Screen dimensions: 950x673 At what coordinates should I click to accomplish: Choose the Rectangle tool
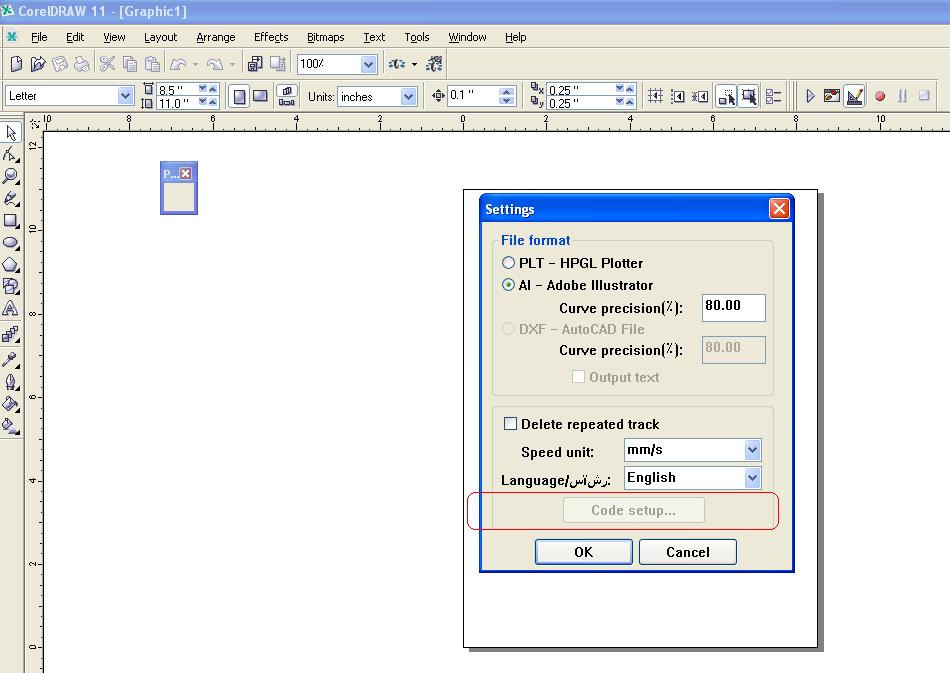pos(11,221)
